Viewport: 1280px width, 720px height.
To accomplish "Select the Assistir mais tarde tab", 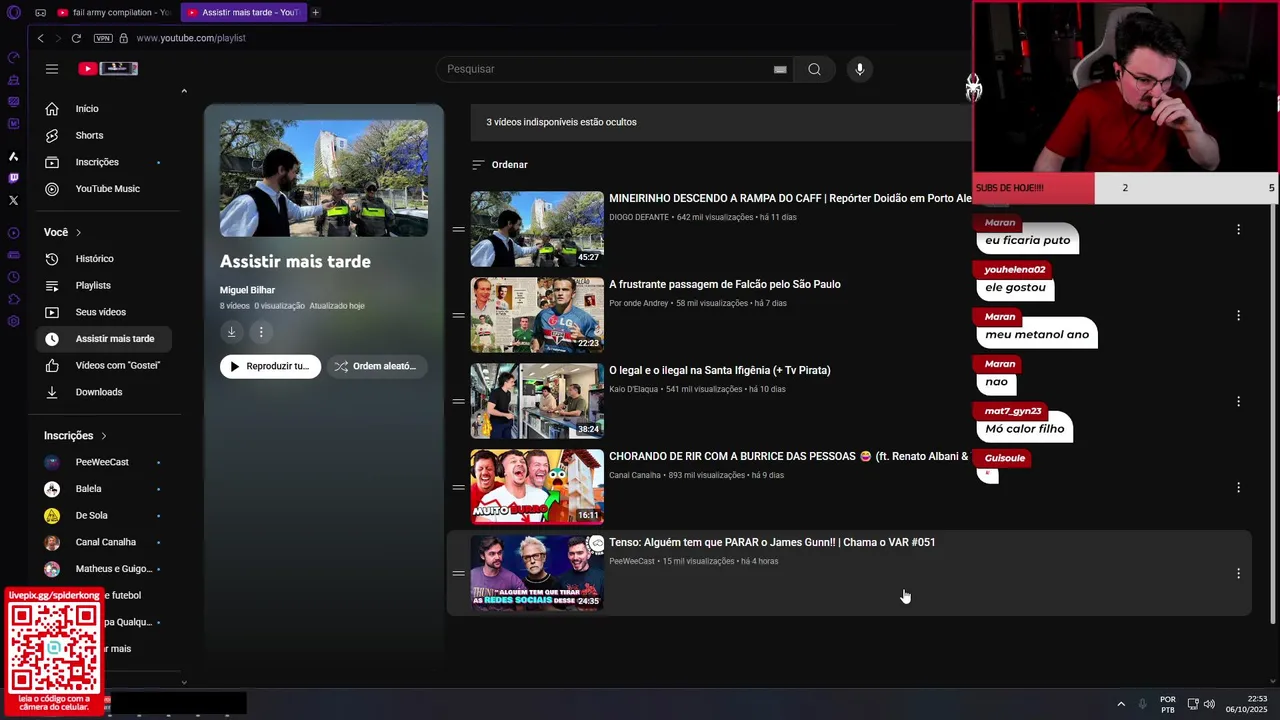I will pos(244,12).
